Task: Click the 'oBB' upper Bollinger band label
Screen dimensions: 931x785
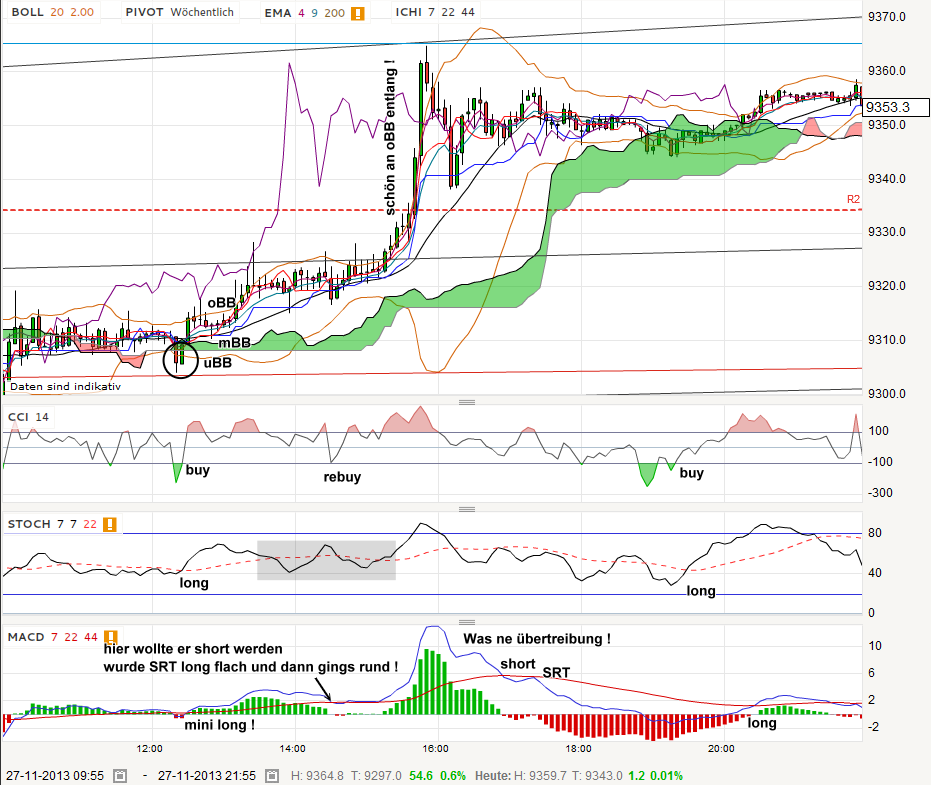Action: pos(221,303)
